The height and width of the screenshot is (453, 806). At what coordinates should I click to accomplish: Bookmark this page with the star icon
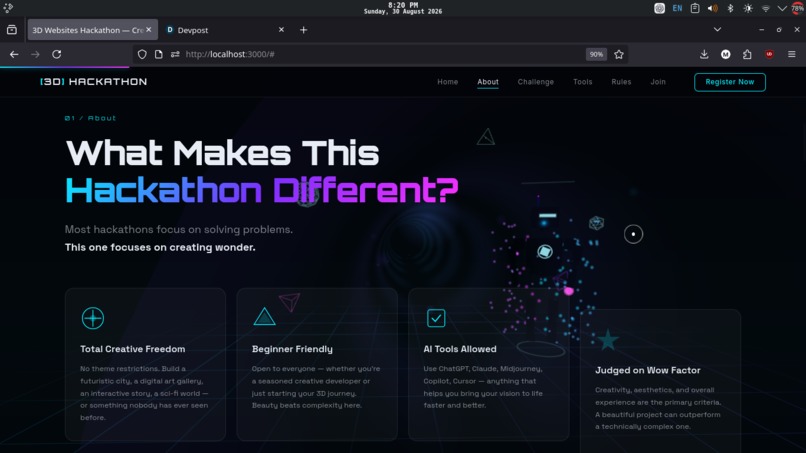(x=619, y=54)
